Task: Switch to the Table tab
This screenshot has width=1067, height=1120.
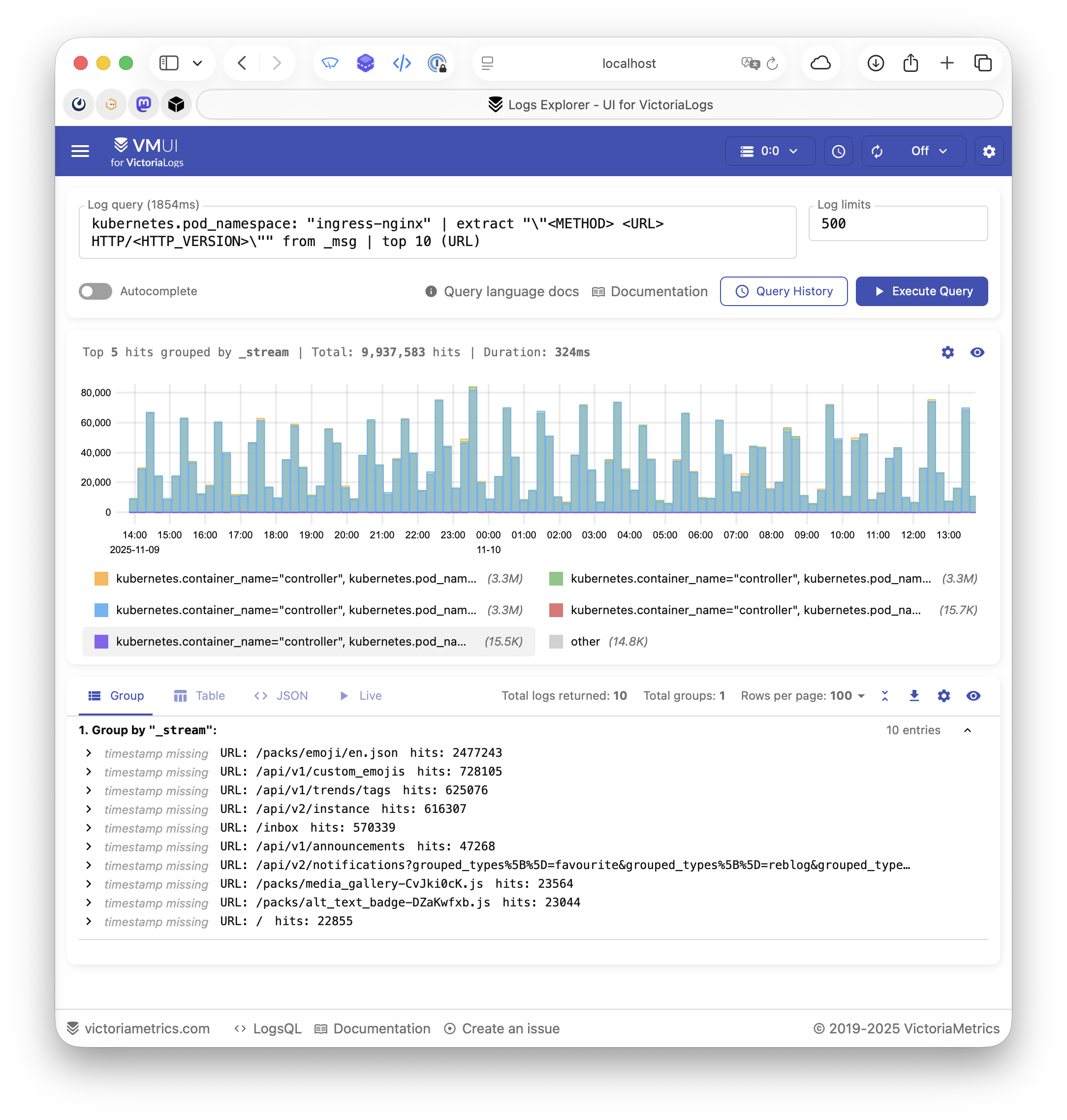Action: pos(200,696)
